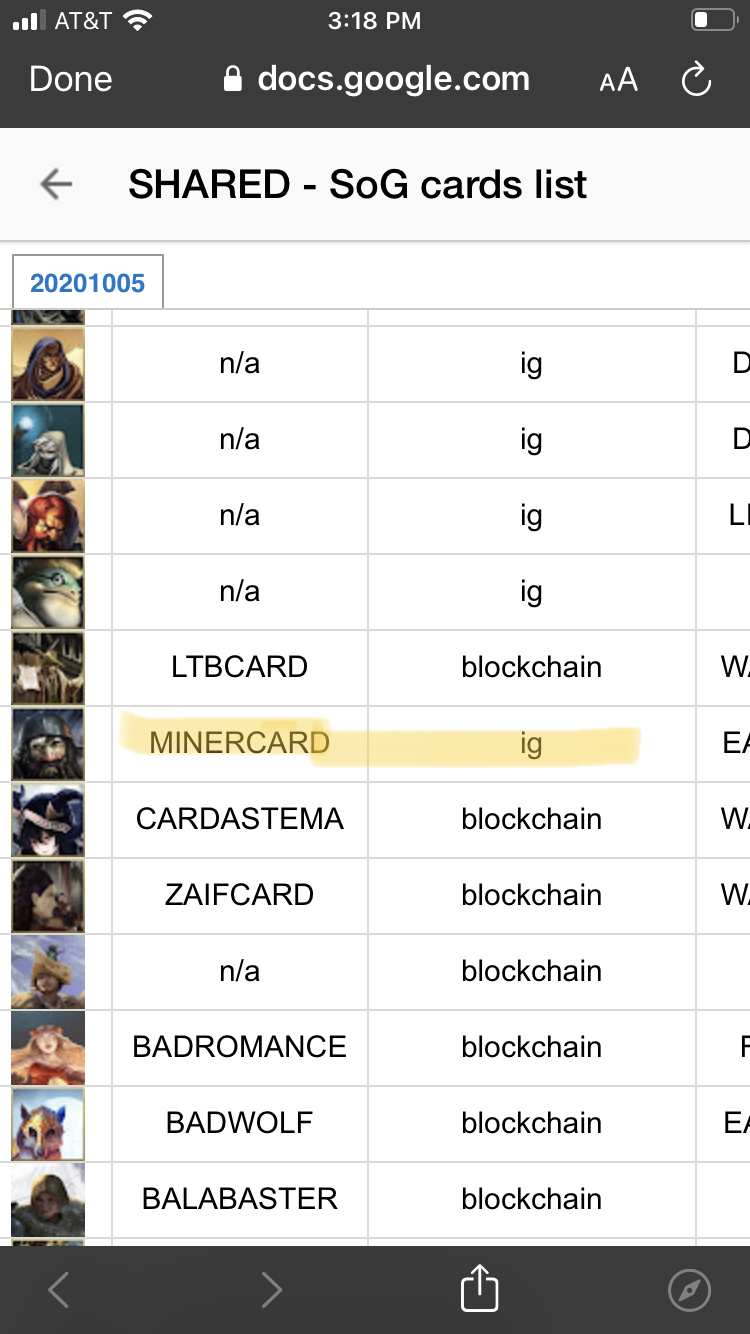Image resolution: width=750 pixels, height=1334 pixels.
Task: Tap the BADWOLF row card thumbnail
Action: tap(48, 1124)
